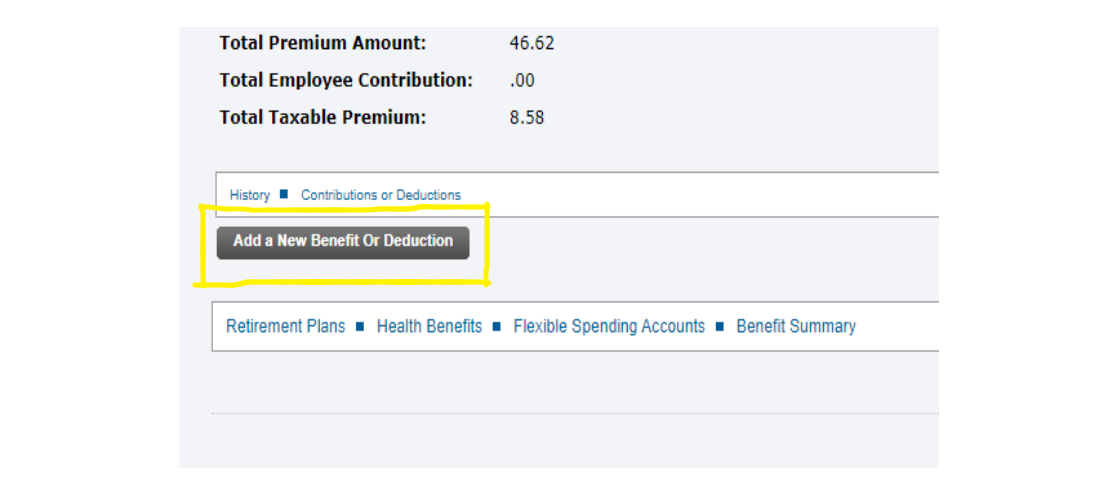Click the dotted divider line near page bottom

(575, 414)
